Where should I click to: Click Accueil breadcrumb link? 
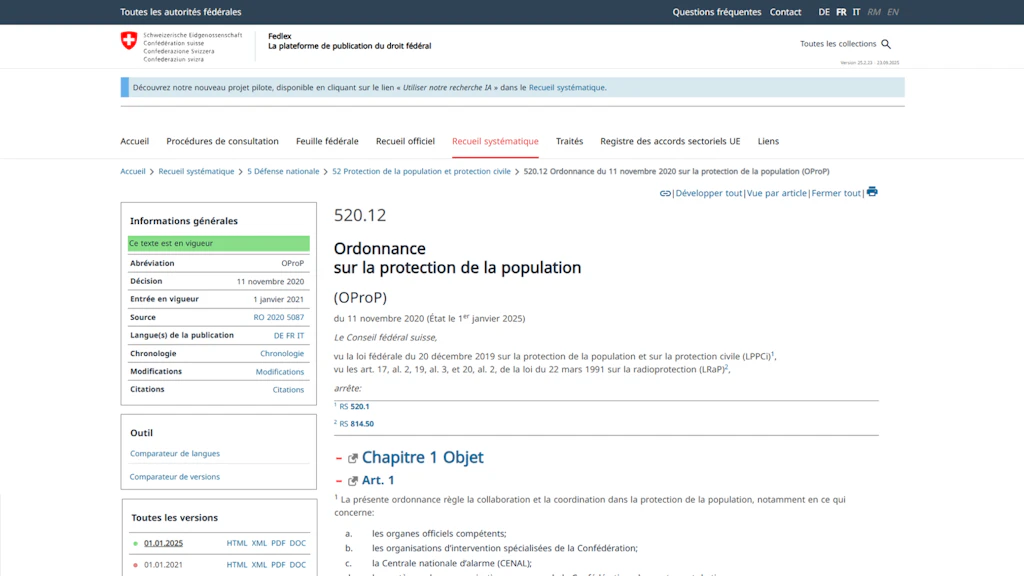tap(133, 171)
